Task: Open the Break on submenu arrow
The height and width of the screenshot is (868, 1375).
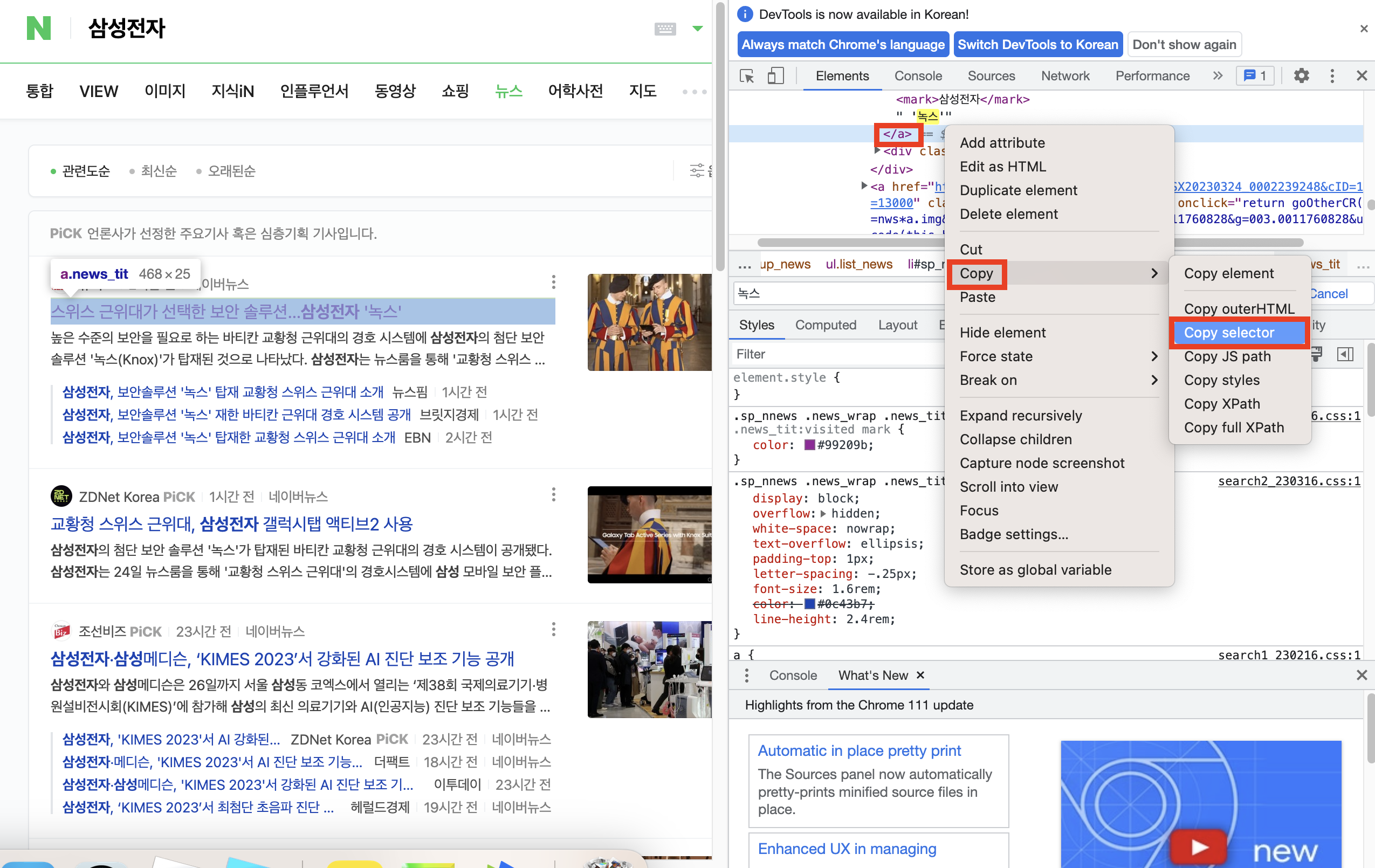Action: [x=1154, y=380]
